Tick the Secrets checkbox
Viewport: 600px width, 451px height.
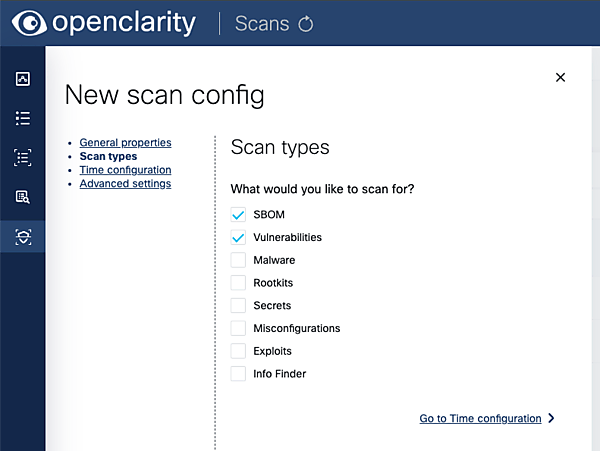point(238,306)
